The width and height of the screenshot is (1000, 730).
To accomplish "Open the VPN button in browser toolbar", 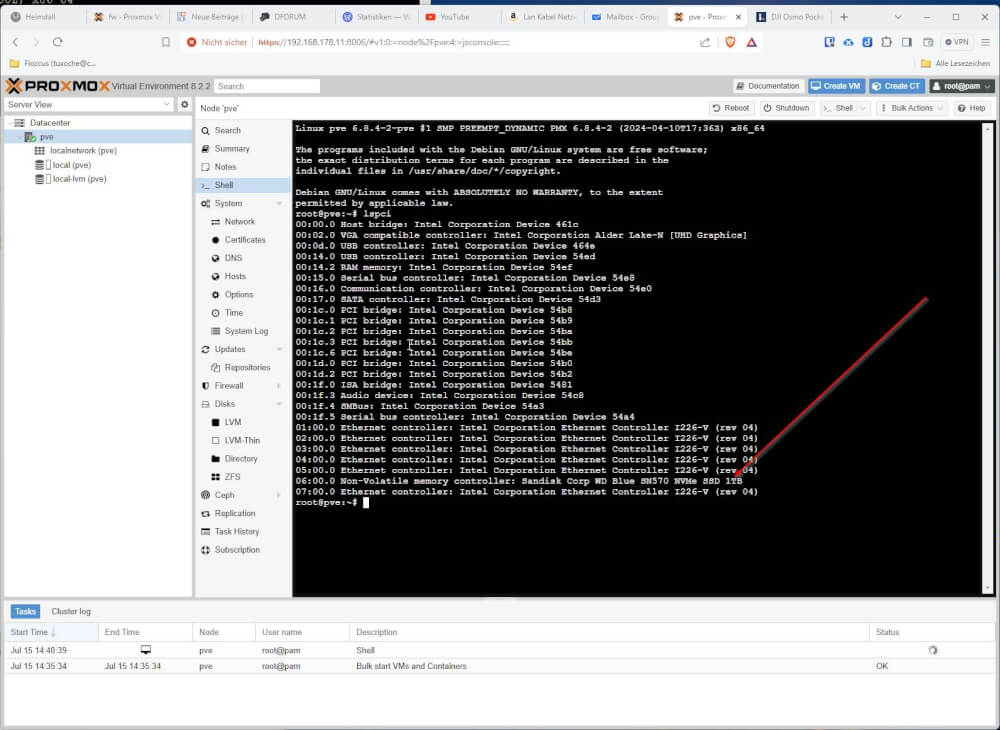I will tap(957, 42).
